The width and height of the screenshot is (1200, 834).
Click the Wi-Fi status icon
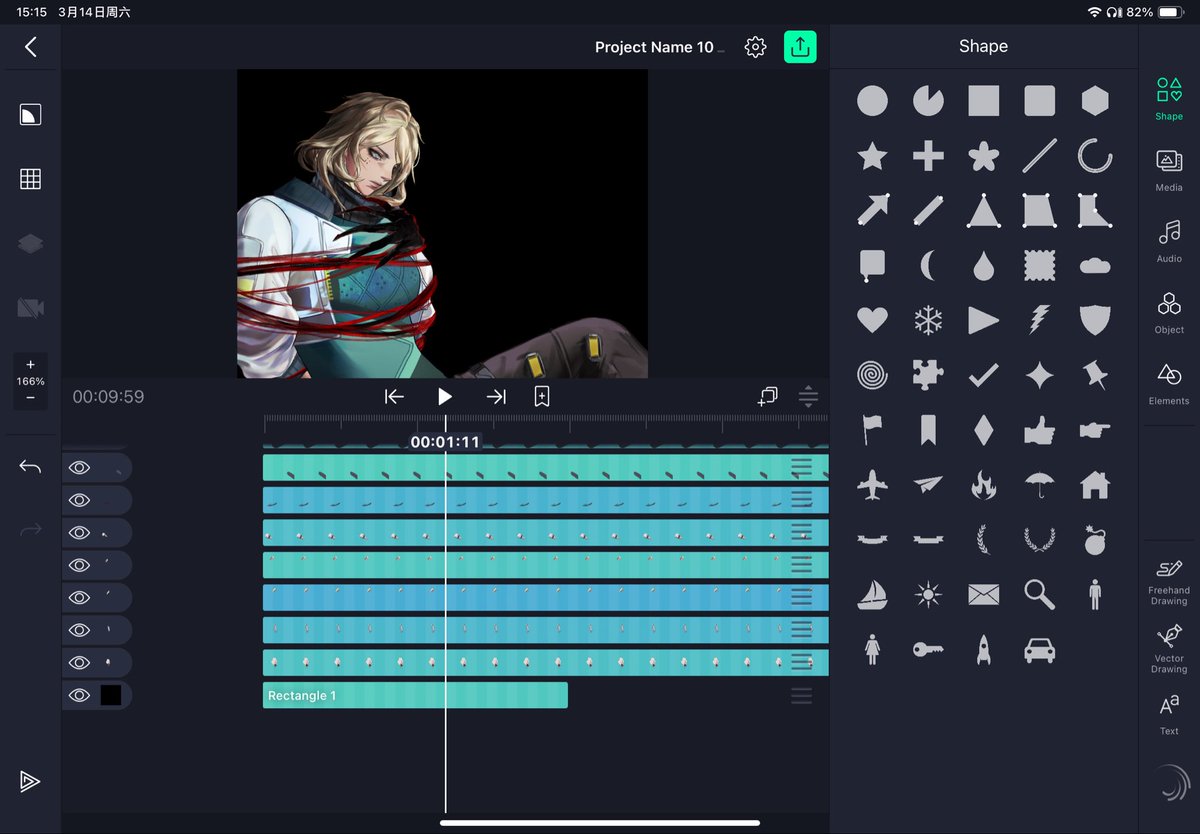pos(1095,12)
